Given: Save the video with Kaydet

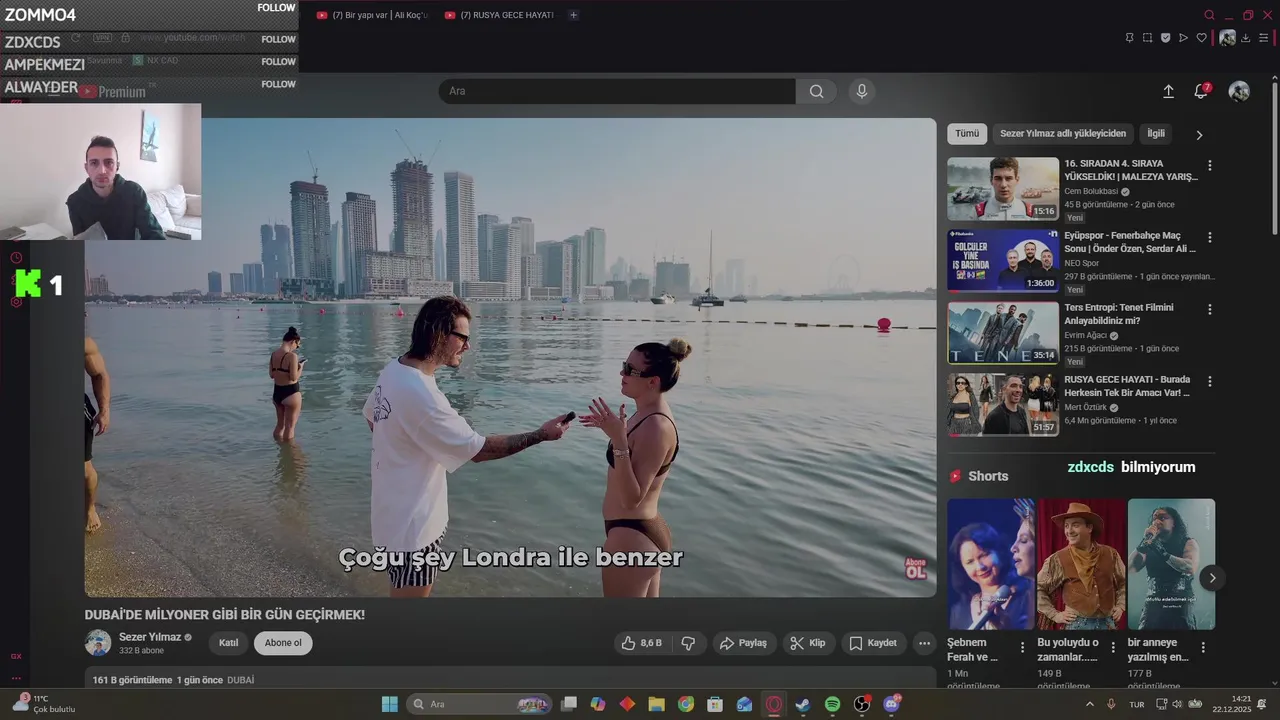Looking at the screenshot, I should pos(873,643).
